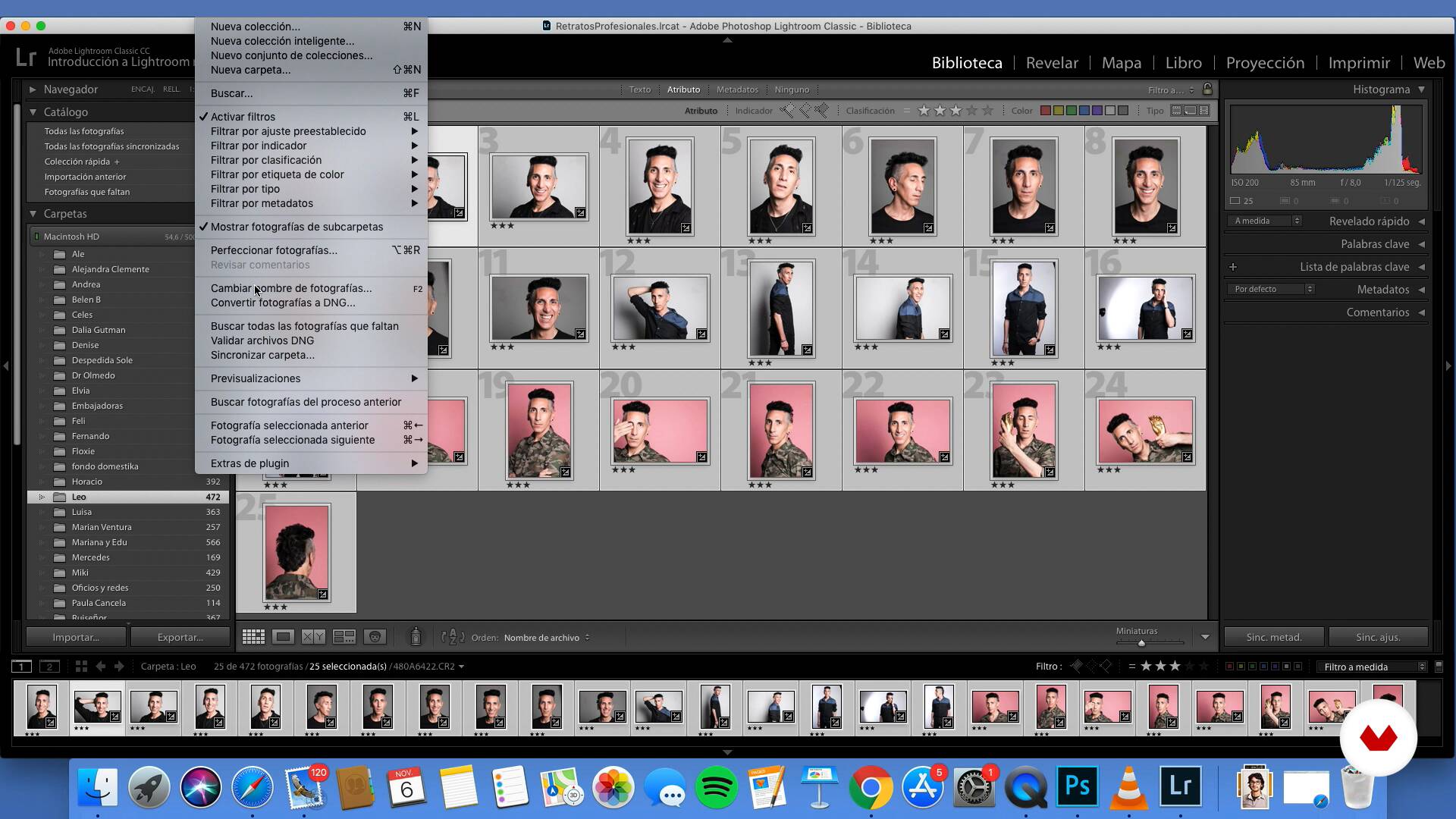Toggle filmstrip fourth star rating filter

click(x=1190, y=667)
